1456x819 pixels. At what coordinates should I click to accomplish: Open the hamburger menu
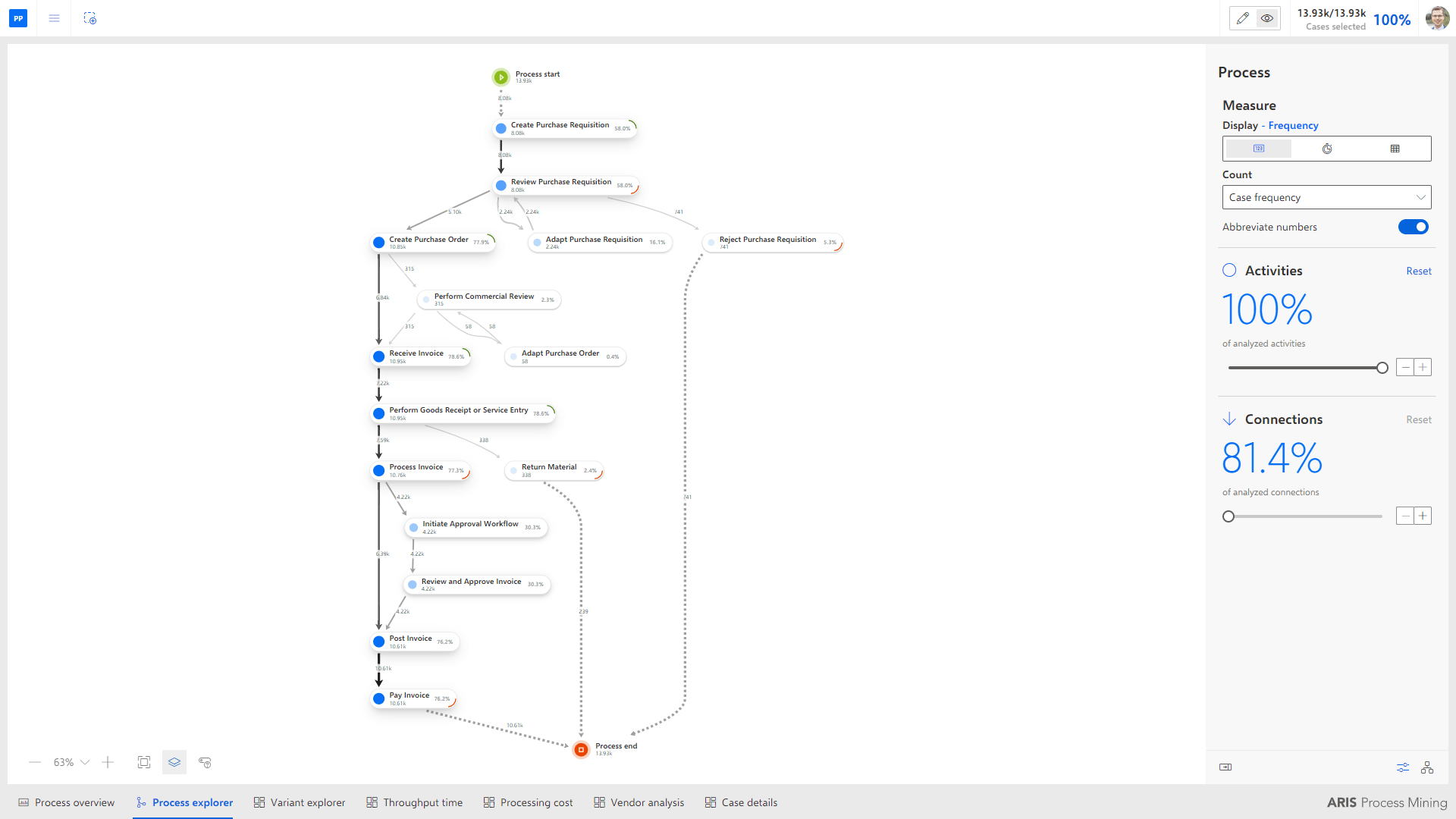point(53,18)
